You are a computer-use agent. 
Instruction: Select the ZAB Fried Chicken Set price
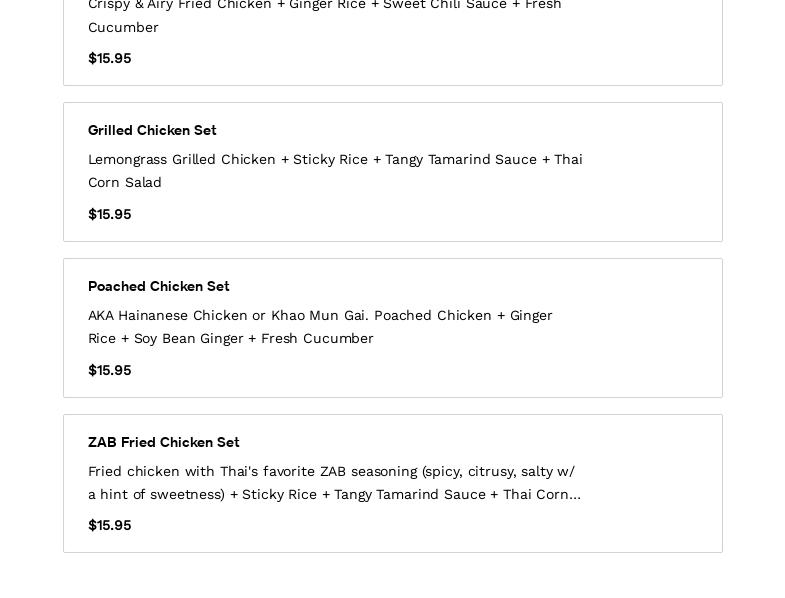point(110,525)
